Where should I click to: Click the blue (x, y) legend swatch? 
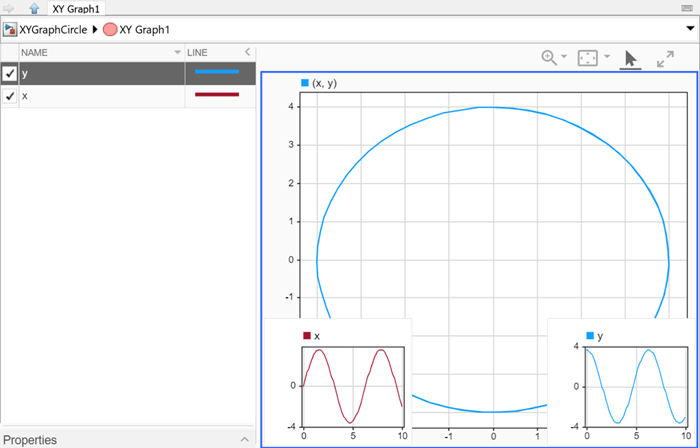[x=305, y=83]
